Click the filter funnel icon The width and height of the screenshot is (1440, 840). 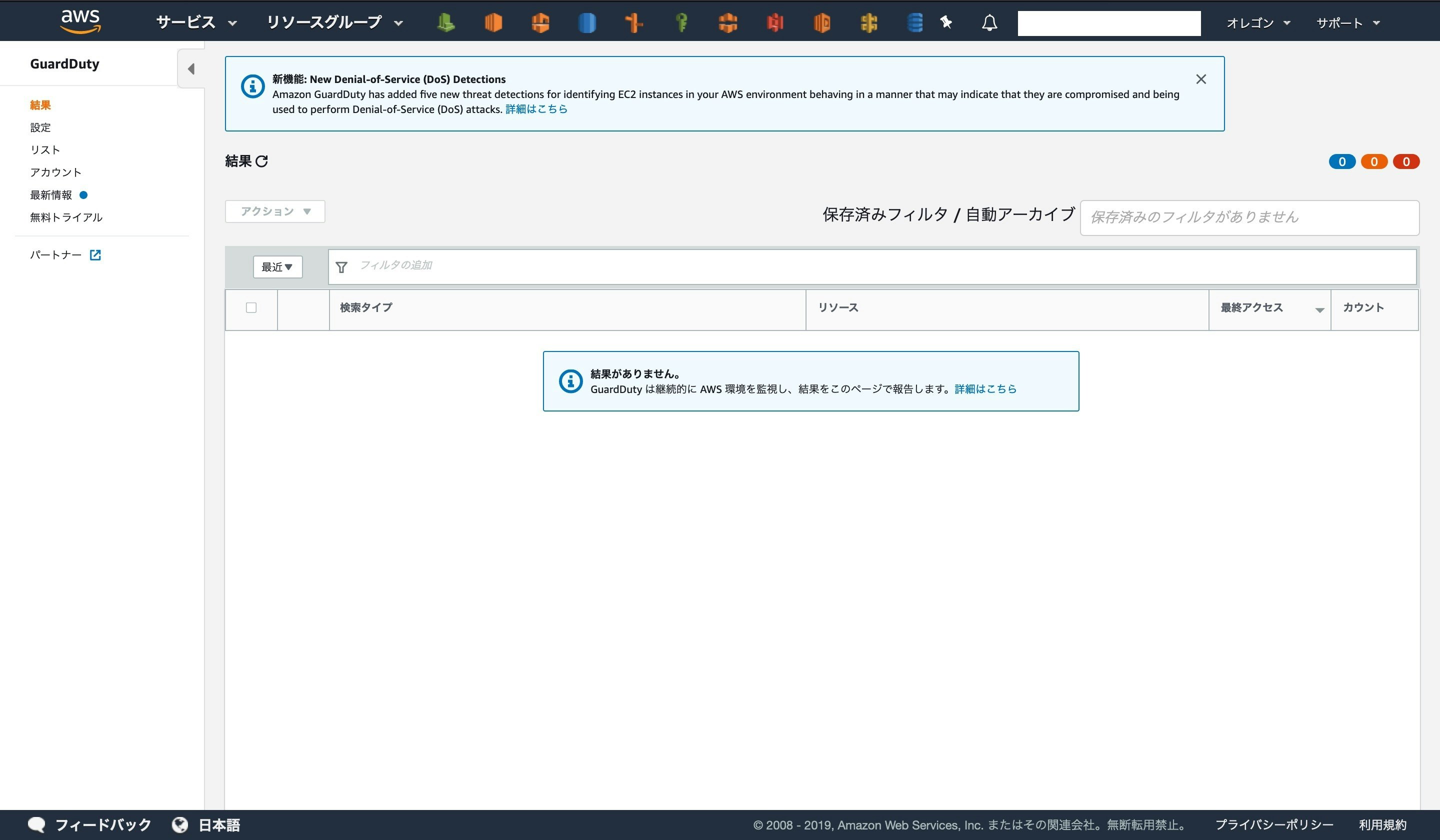pos(341,267)
